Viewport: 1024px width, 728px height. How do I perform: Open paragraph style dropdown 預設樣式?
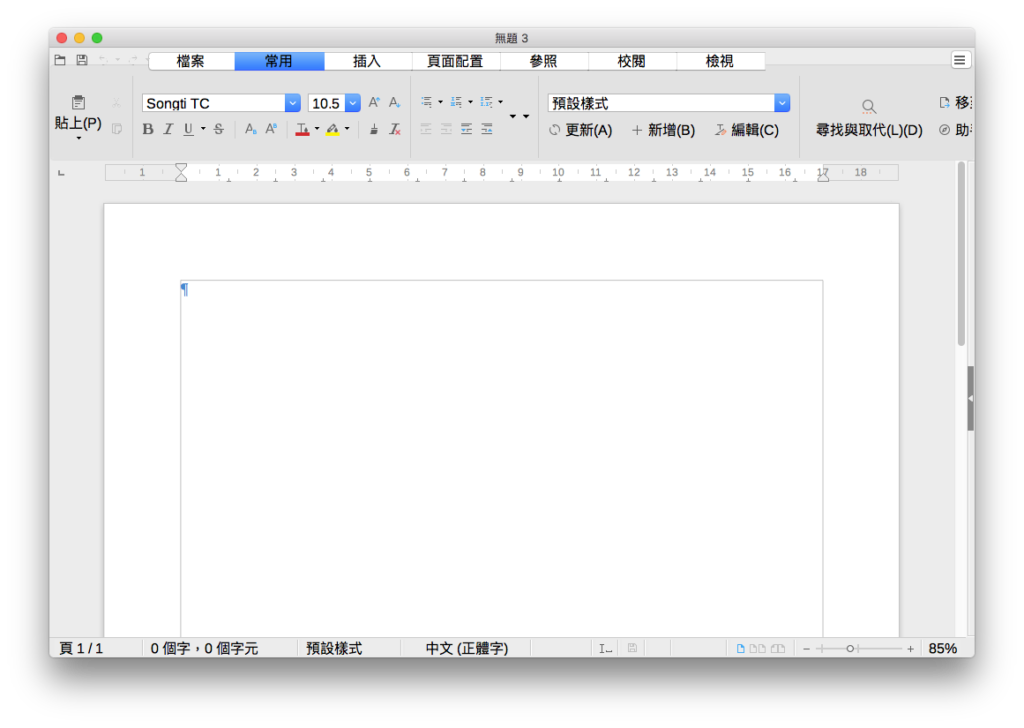tap(782, 103)
